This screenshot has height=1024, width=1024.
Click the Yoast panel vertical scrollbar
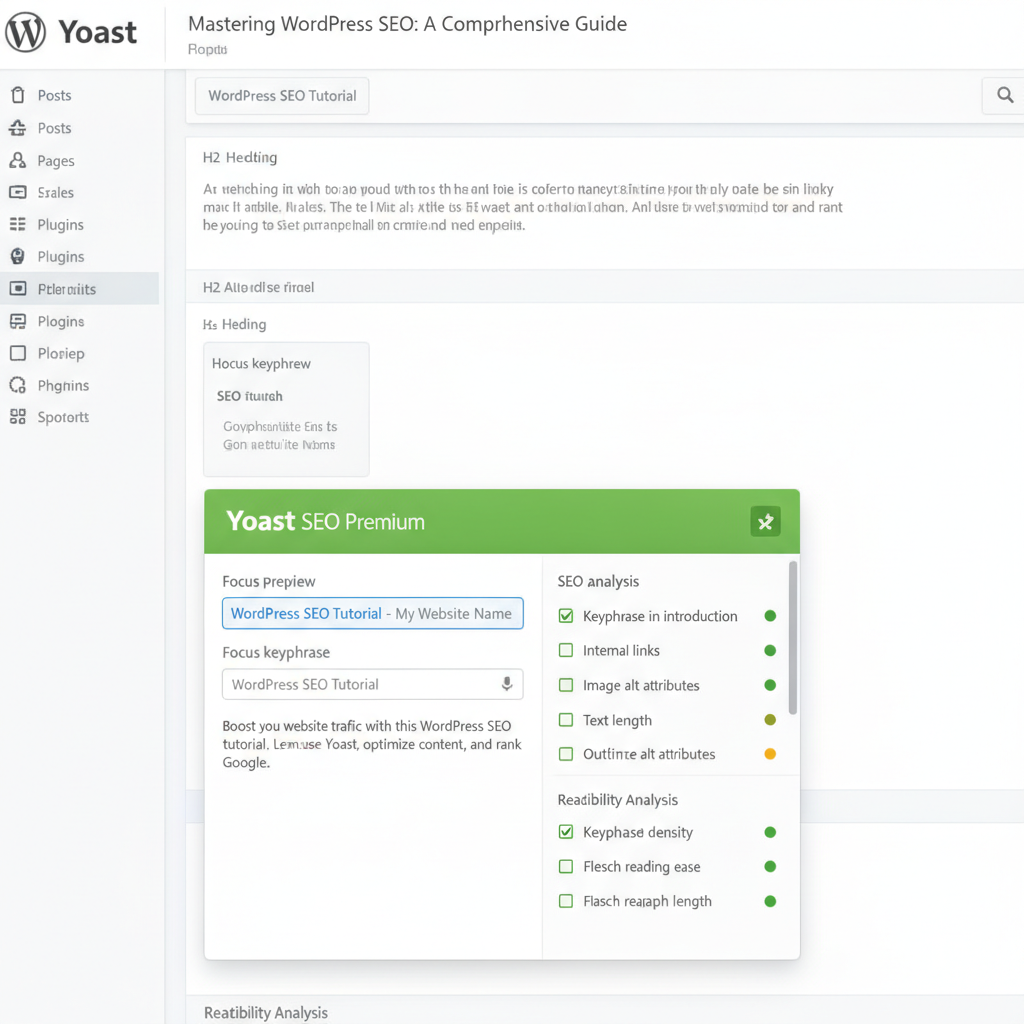point(793,638)
